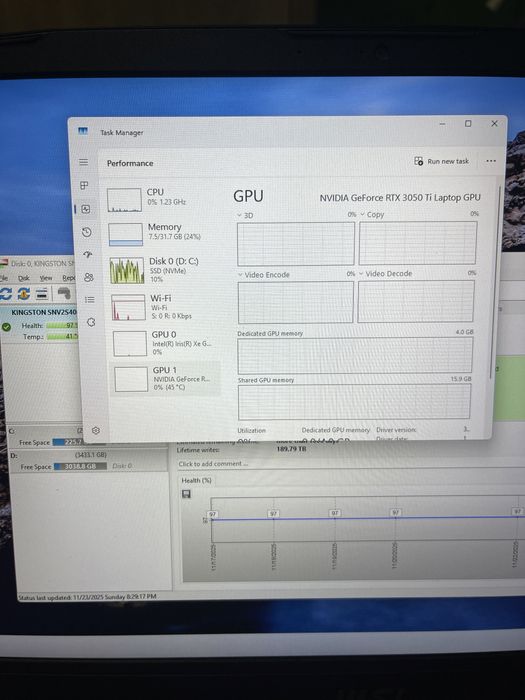The image size is (525, 700).
Task: Select the Wi-Fi performance entry
Action: click(x=166, y=307)
